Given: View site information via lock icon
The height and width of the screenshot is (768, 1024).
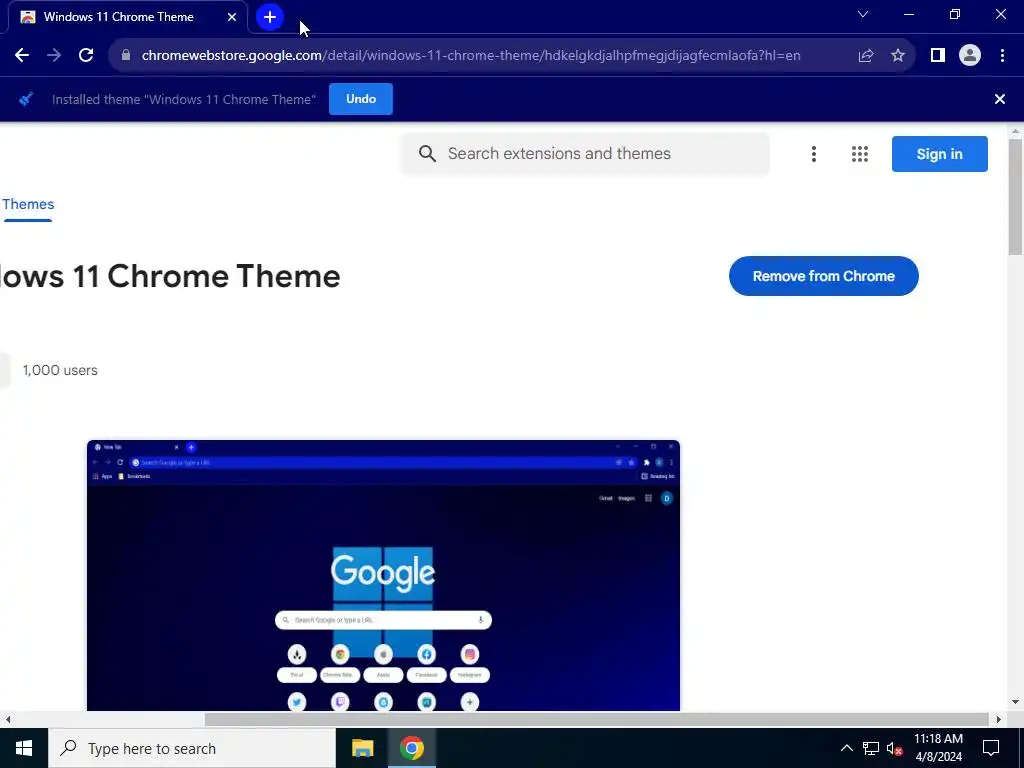Looking at the screenshot, I should tap(126, 56).
